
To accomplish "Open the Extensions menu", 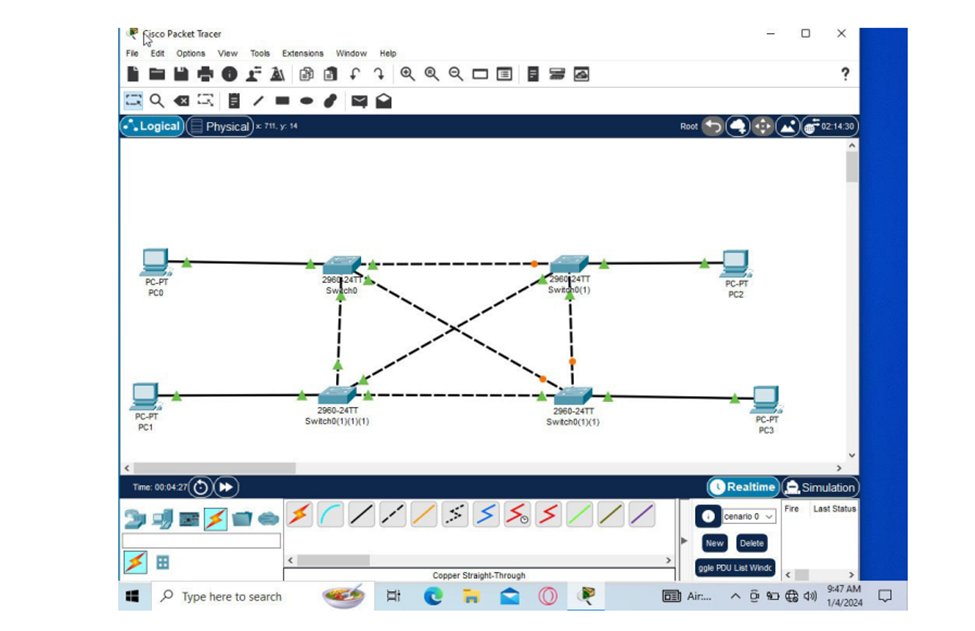I will 303,53.
